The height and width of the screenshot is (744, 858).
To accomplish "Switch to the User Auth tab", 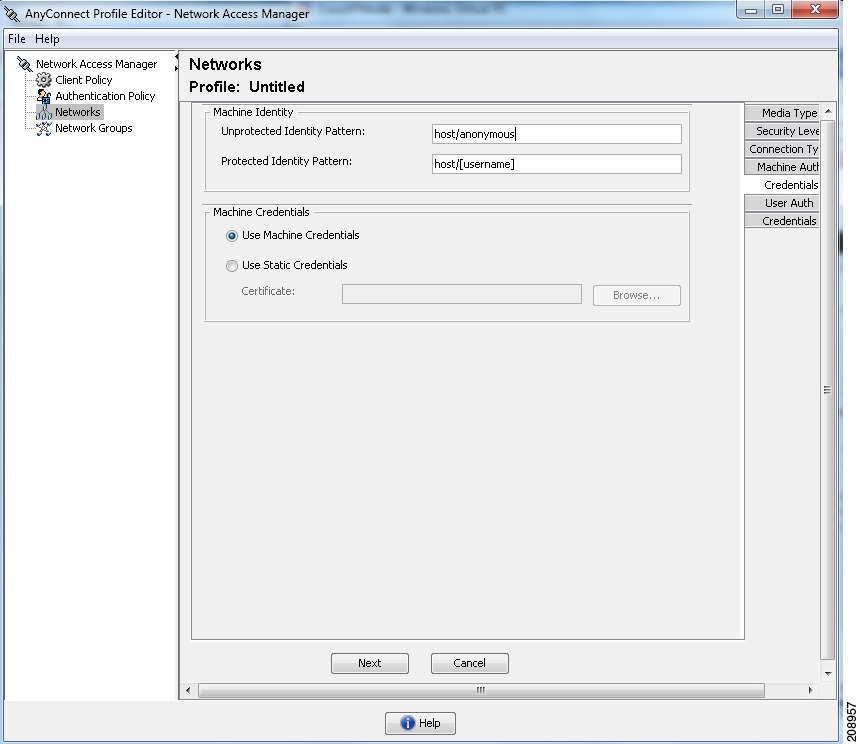I will [x=781, y=203].
